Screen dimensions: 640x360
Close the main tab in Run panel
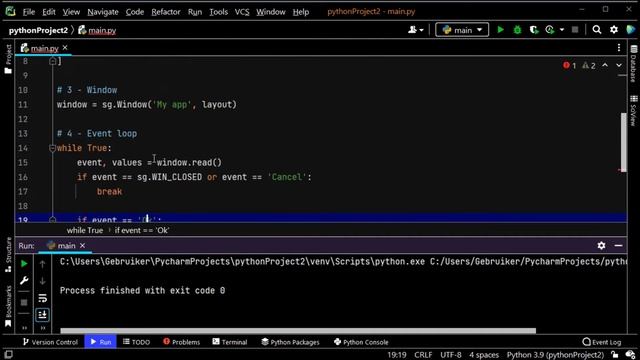point(82,245)
